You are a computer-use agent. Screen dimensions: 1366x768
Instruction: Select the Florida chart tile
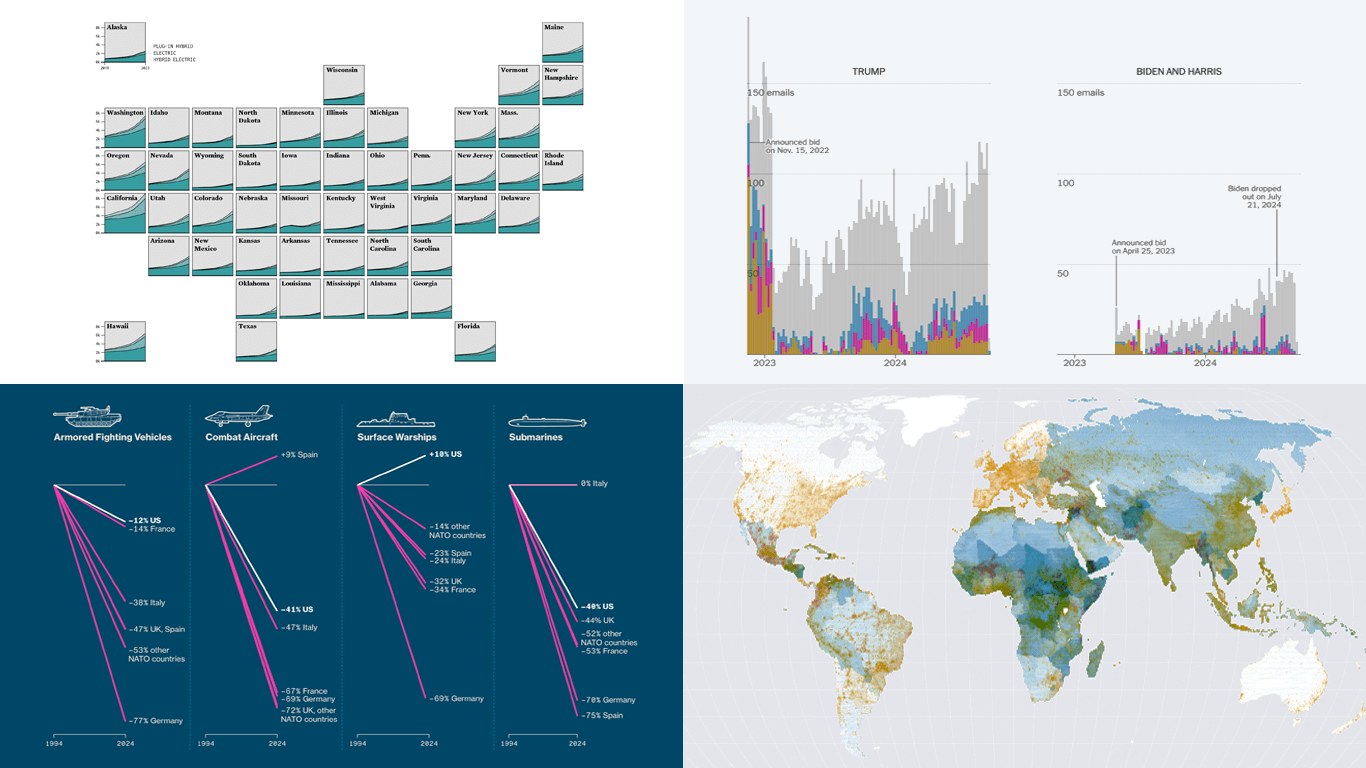(x=475, y=341)
